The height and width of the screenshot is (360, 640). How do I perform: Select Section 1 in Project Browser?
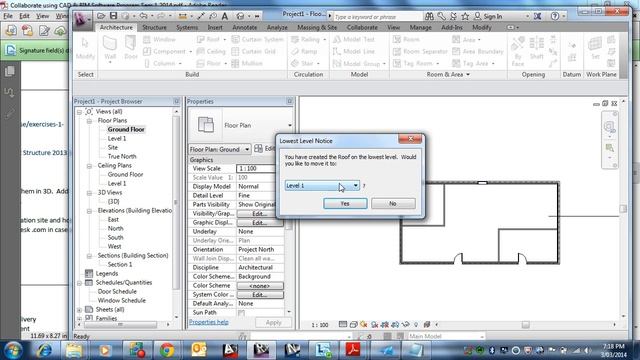point(120,264)
